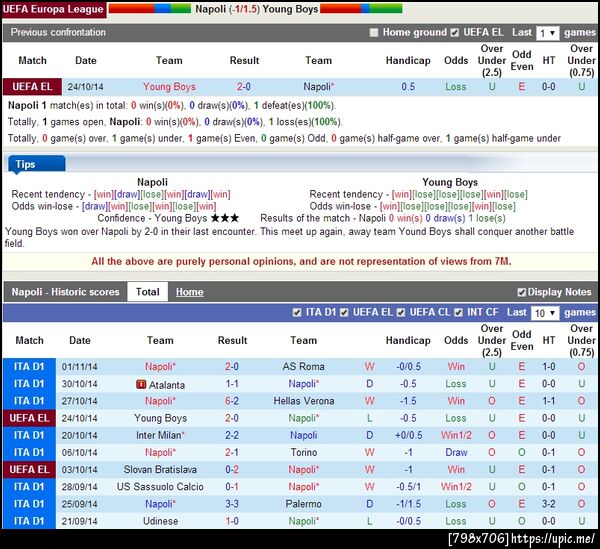600x549 pixels.
Task: Open the Last 10 games dropdown
Action: coord(545,313)
